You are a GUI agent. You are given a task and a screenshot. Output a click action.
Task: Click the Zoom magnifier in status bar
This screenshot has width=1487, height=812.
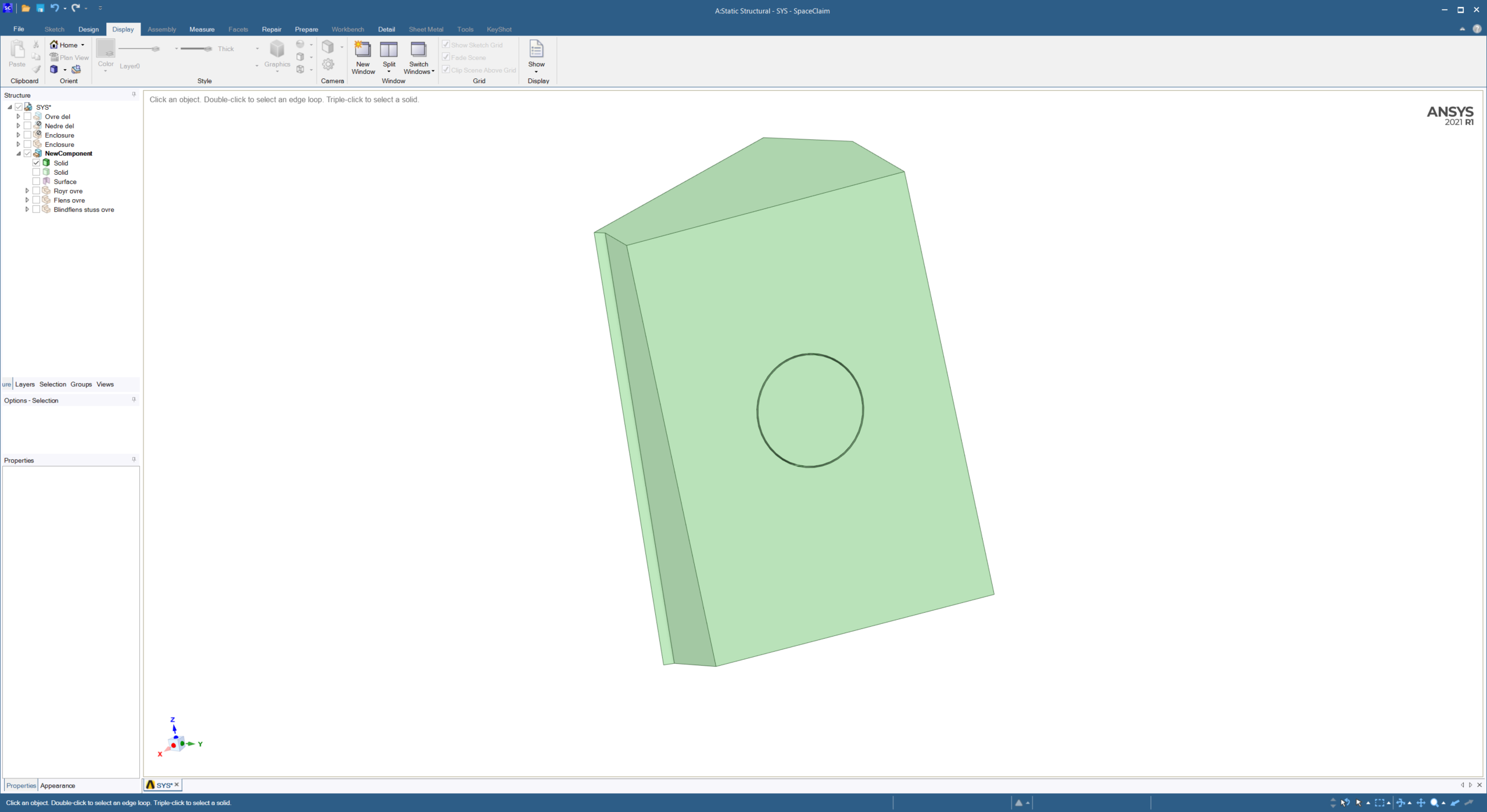click(1435, 803)
